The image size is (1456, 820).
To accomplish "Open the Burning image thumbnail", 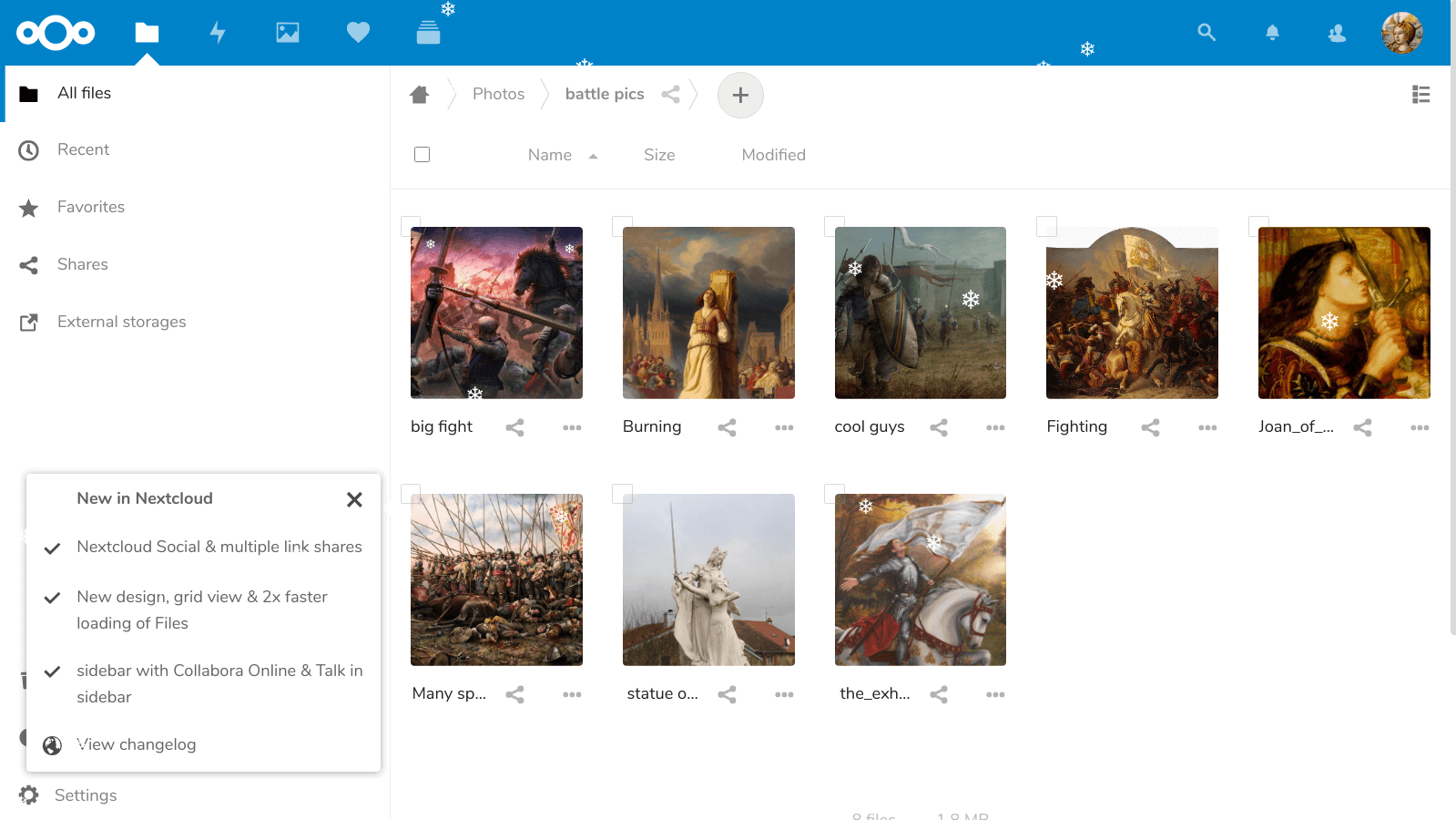I will point(708,313).
